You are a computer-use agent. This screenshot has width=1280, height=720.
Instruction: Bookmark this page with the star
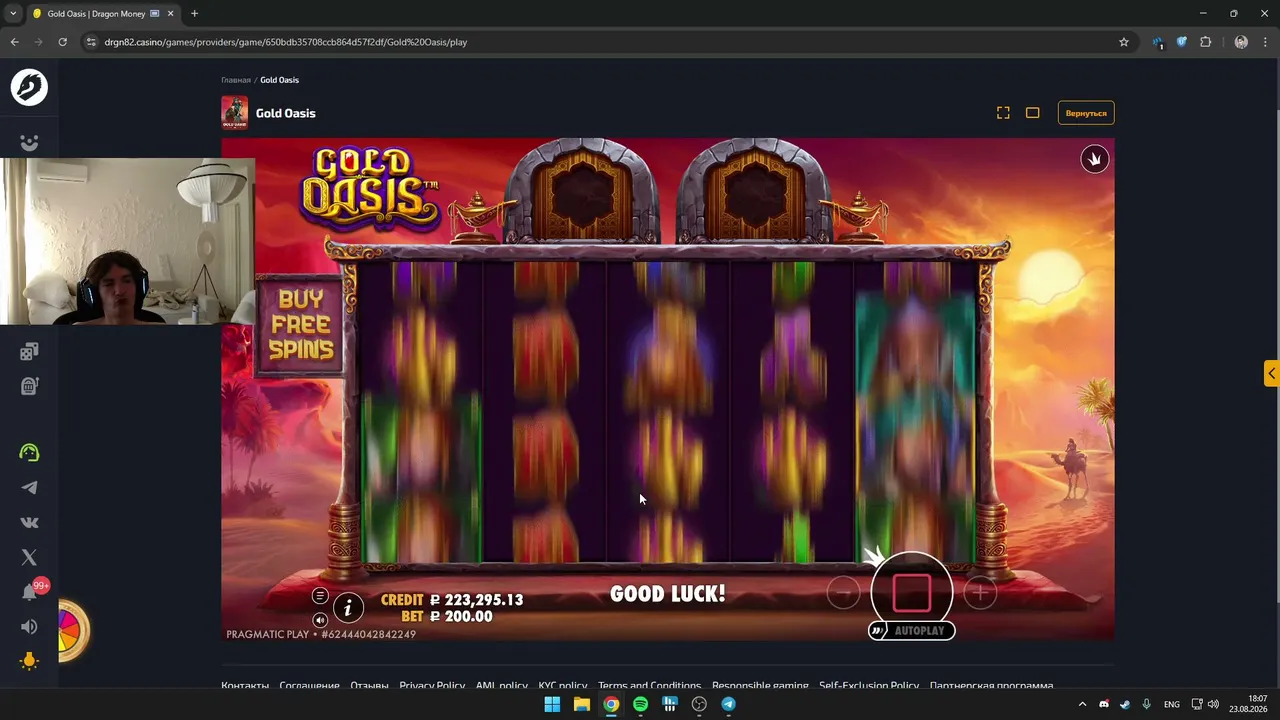point(1124,42)
